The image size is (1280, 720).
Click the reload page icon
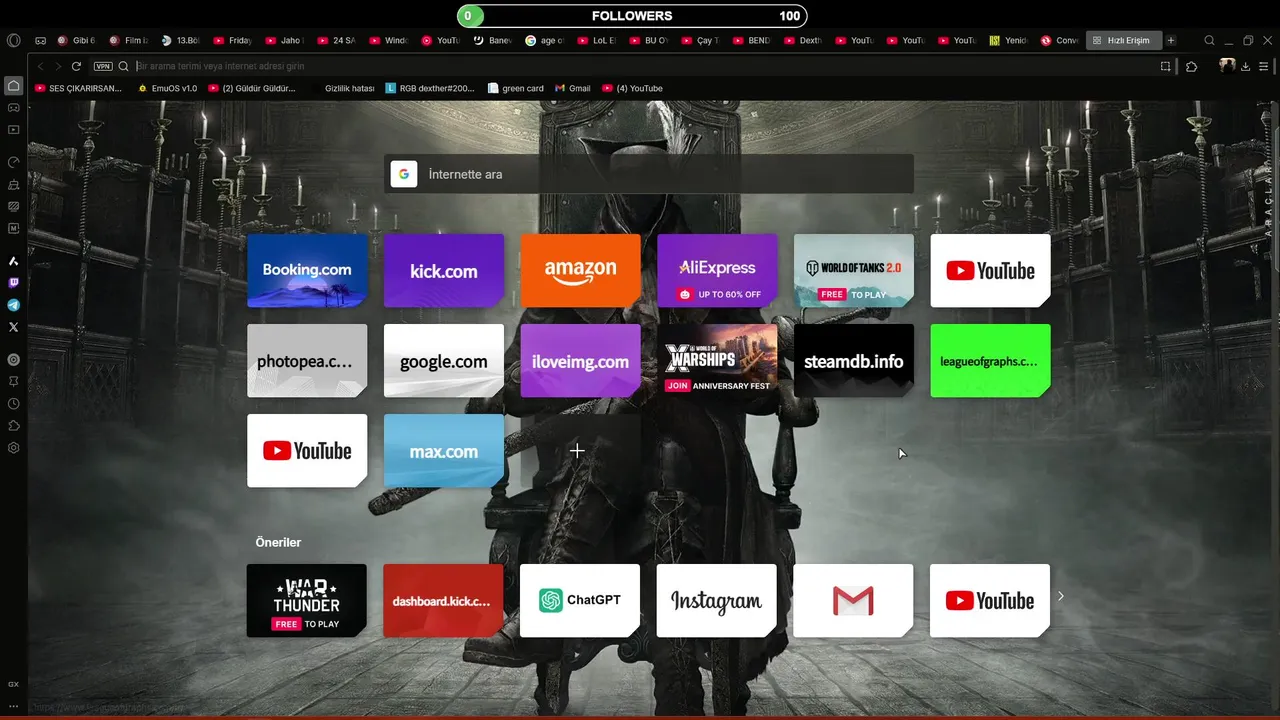(x=76, y=66)
